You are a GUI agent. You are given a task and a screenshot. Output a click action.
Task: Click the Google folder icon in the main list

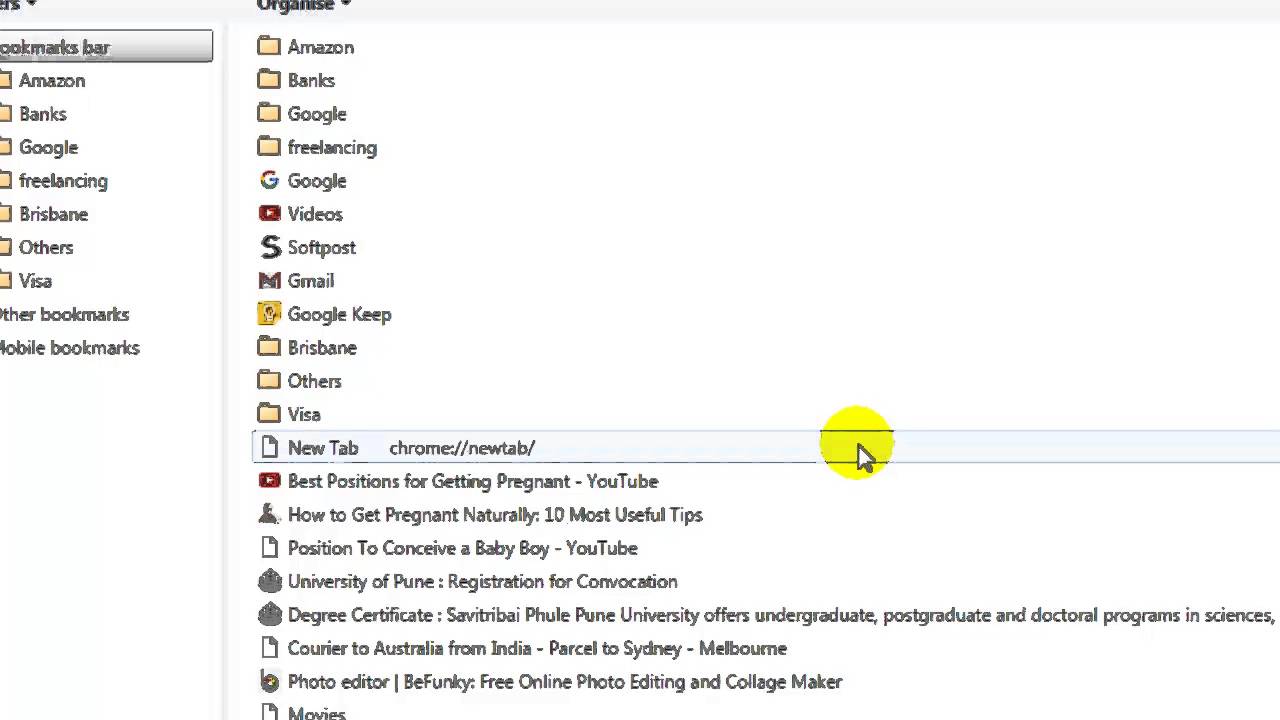pyautogui.click(x=269, y=113)
